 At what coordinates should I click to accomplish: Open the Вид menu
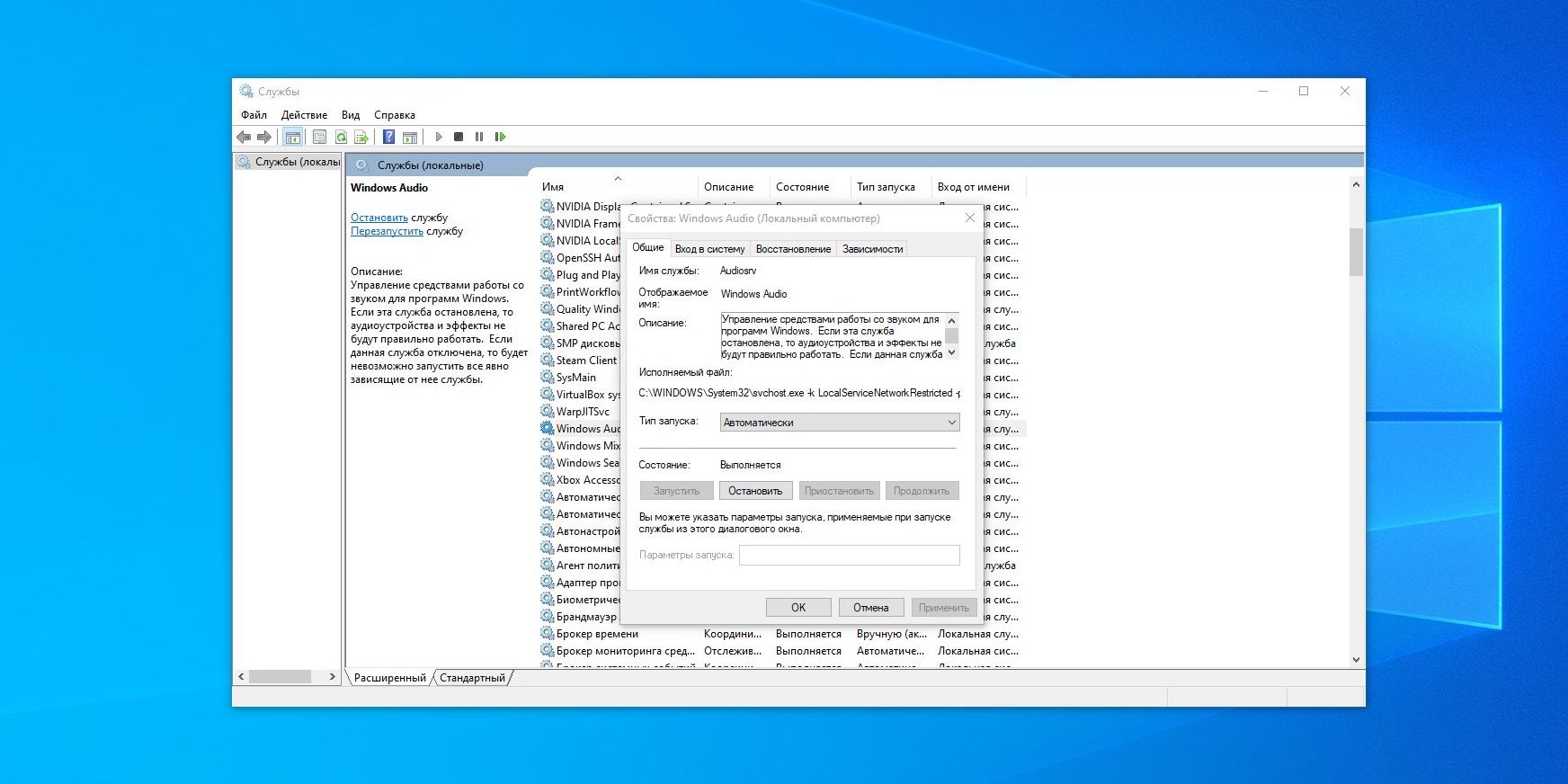pyautogui.click(x=351, y=115)
